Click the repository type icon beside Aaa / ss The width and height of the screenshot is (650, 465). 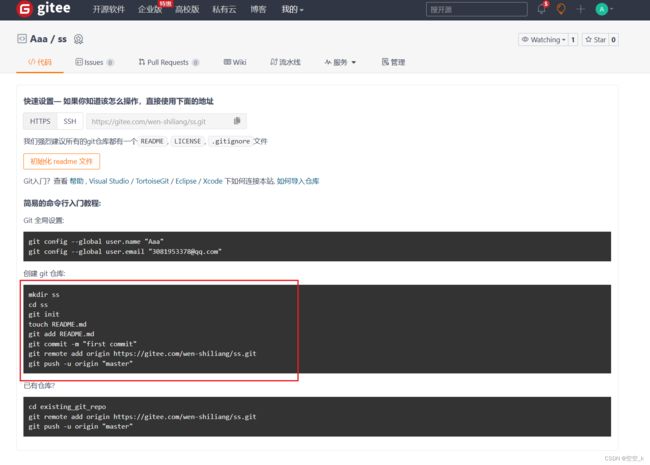coord(22,39)
